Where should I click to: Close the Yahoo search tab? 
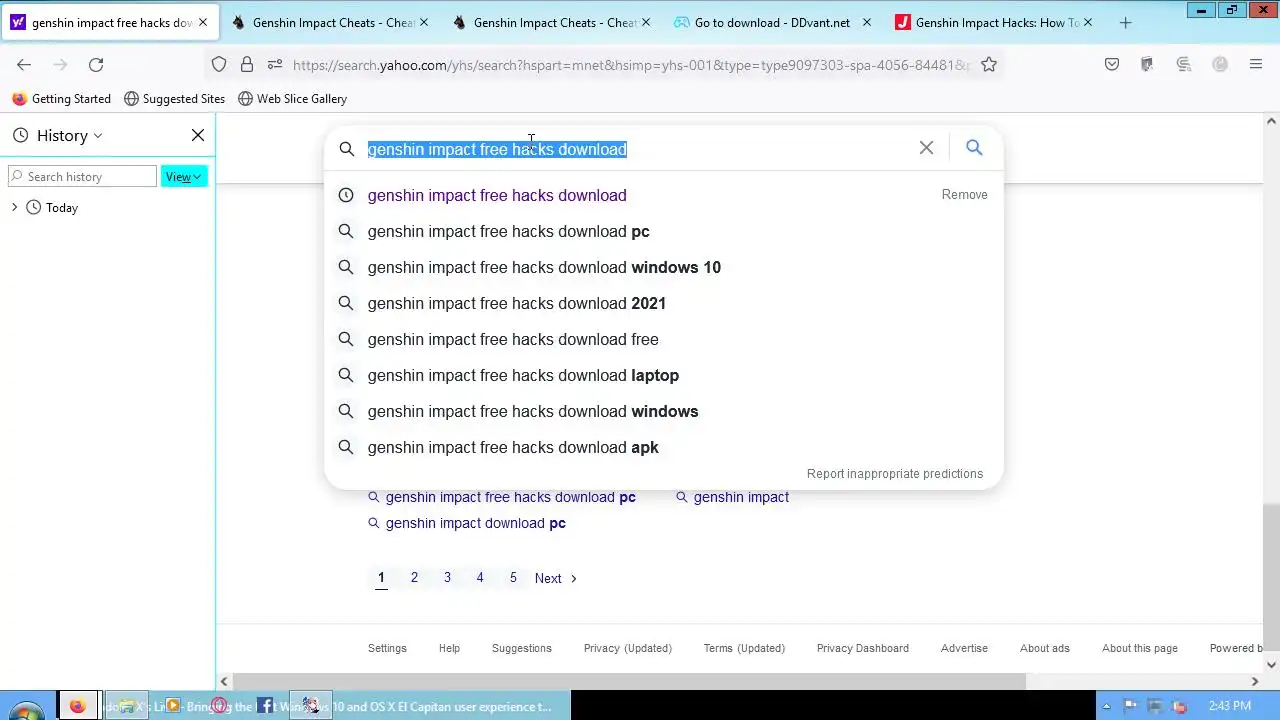[203, 22]
